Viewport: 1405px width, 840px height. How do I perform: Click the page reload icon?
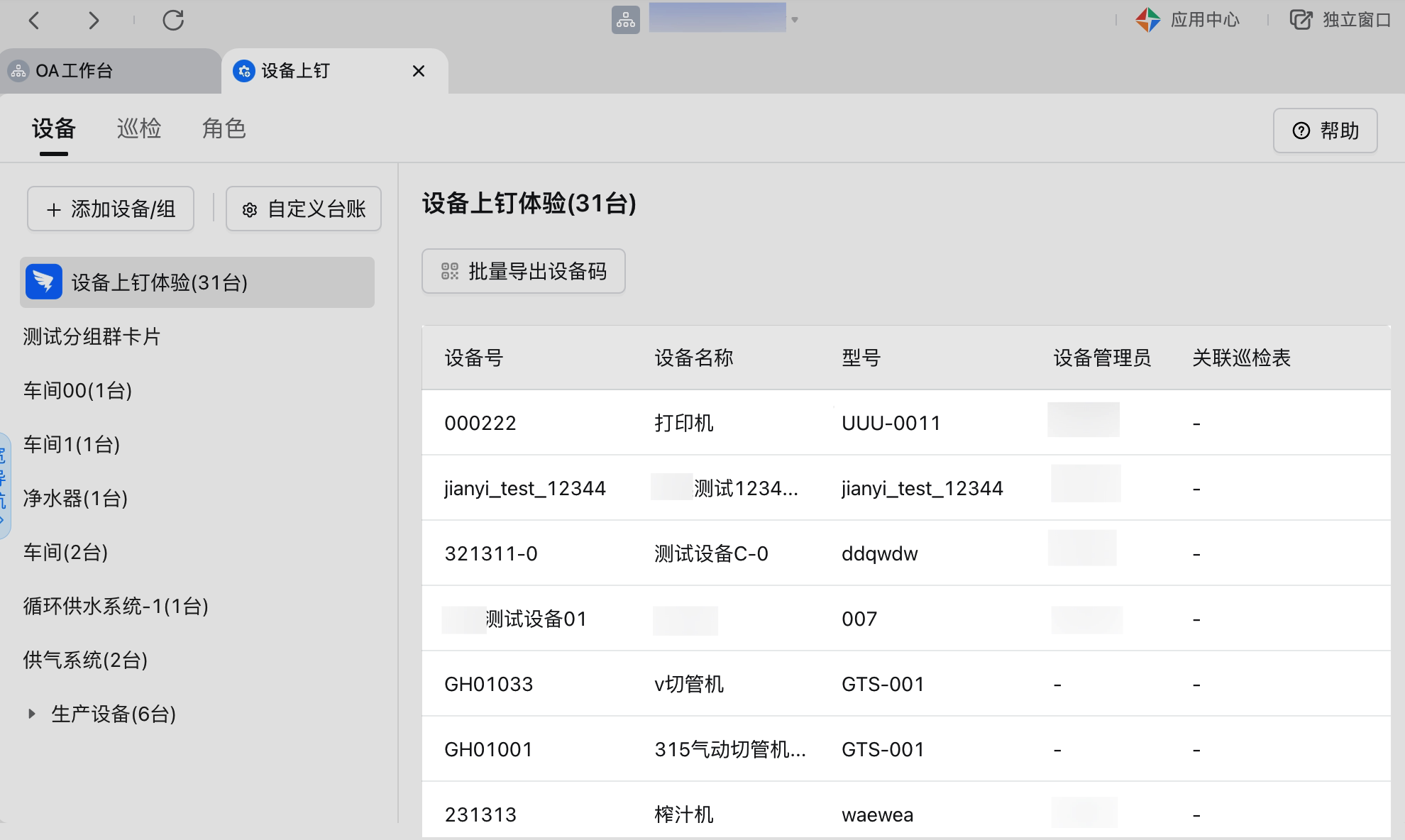pos(173,21)
